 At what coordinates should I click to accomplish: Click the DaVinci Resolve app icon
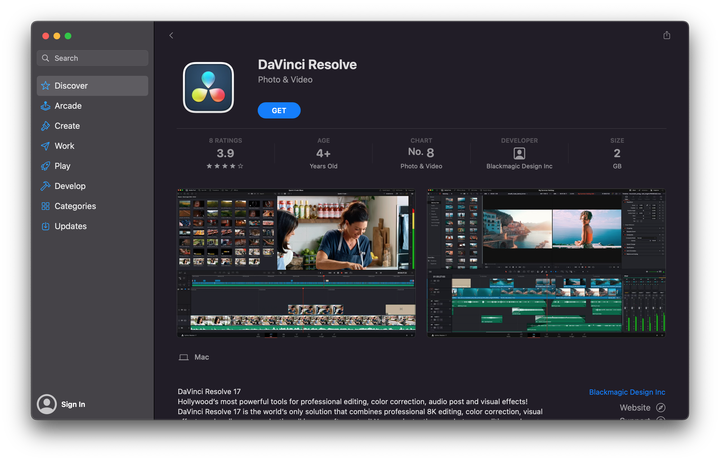tap(208, 87)
